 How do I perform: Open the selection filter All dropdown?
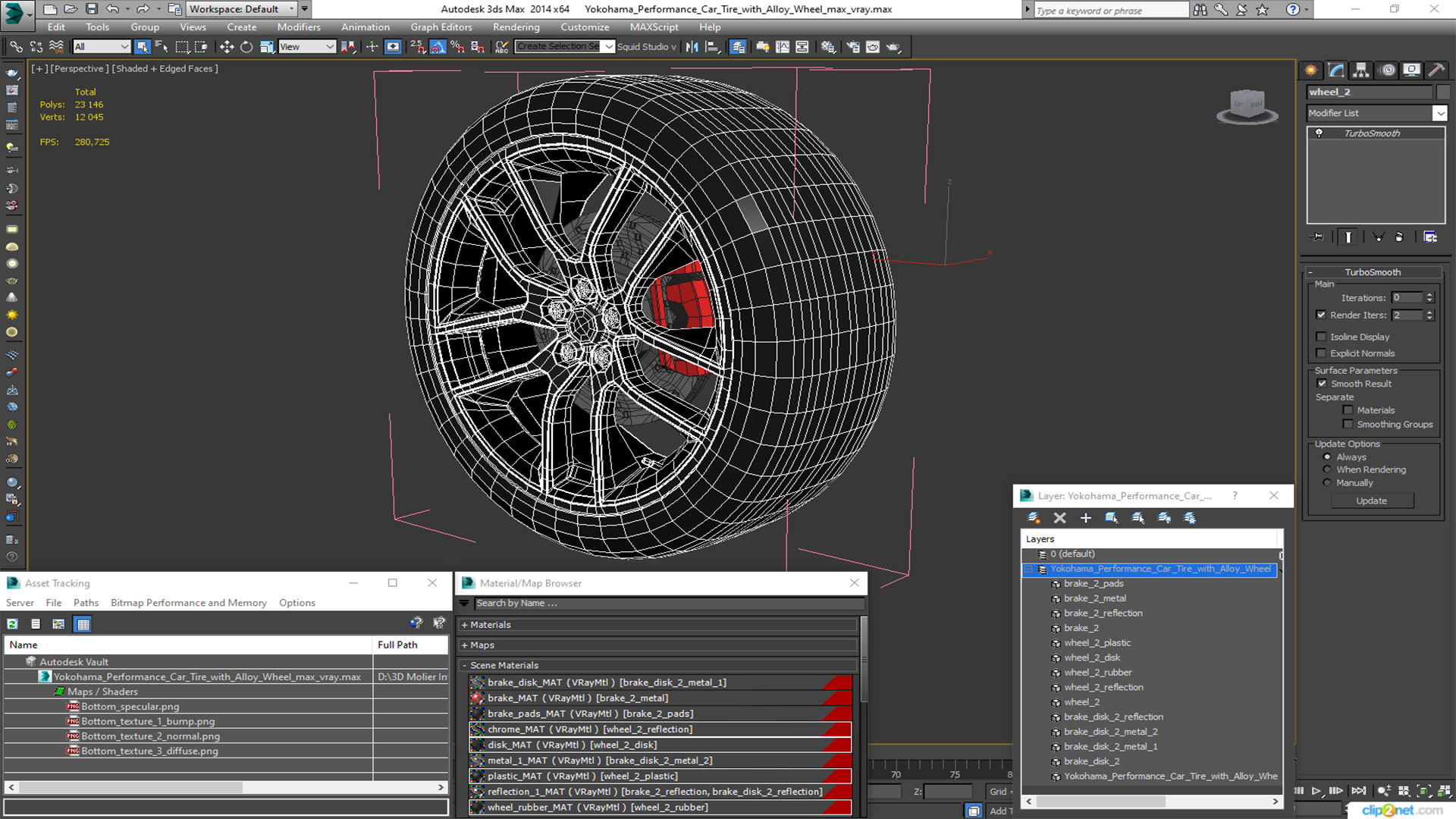pos(102,47)
